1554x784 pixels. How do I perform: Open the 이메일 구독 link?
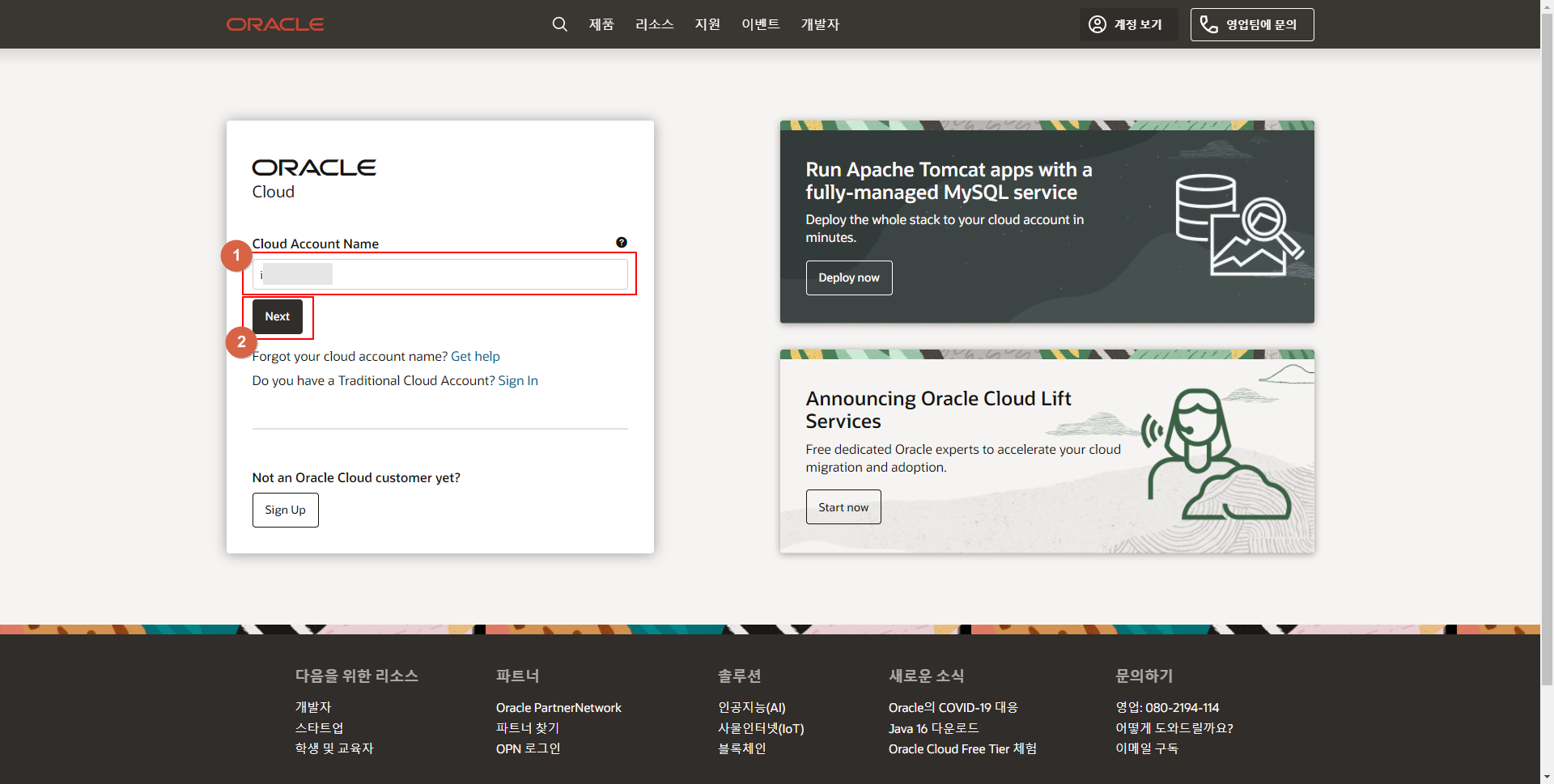coord(1147,748)
